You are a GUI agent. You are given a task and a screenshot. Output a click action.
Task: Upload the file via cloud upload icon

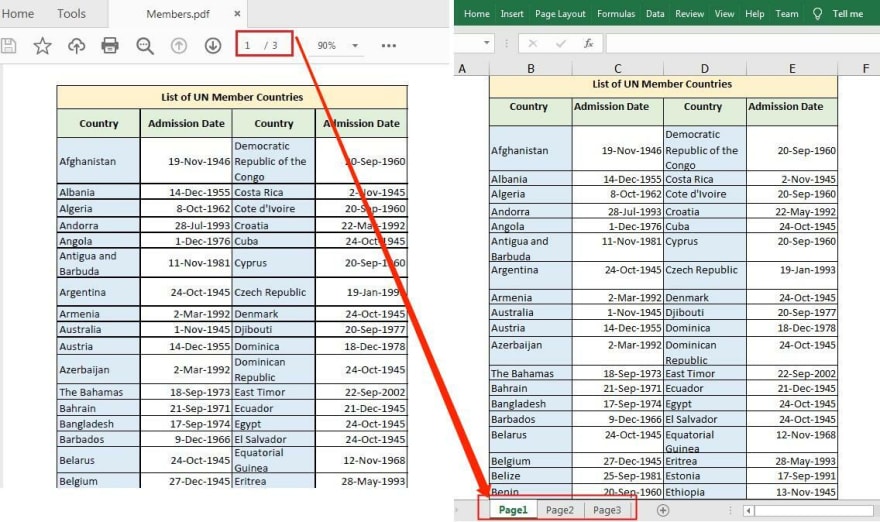tap(76, 45)
